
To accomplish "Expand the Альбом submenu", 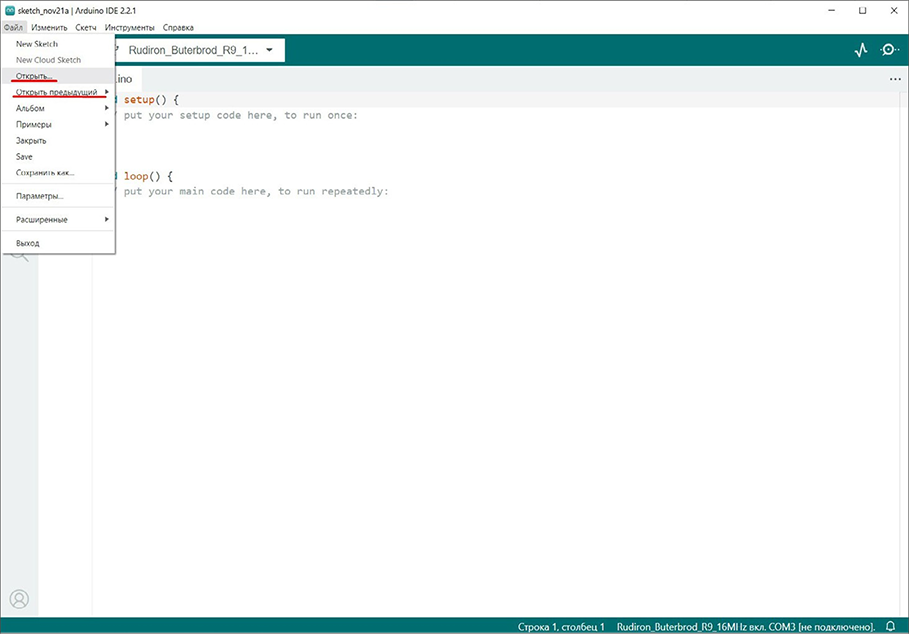I will coord(58,108).
